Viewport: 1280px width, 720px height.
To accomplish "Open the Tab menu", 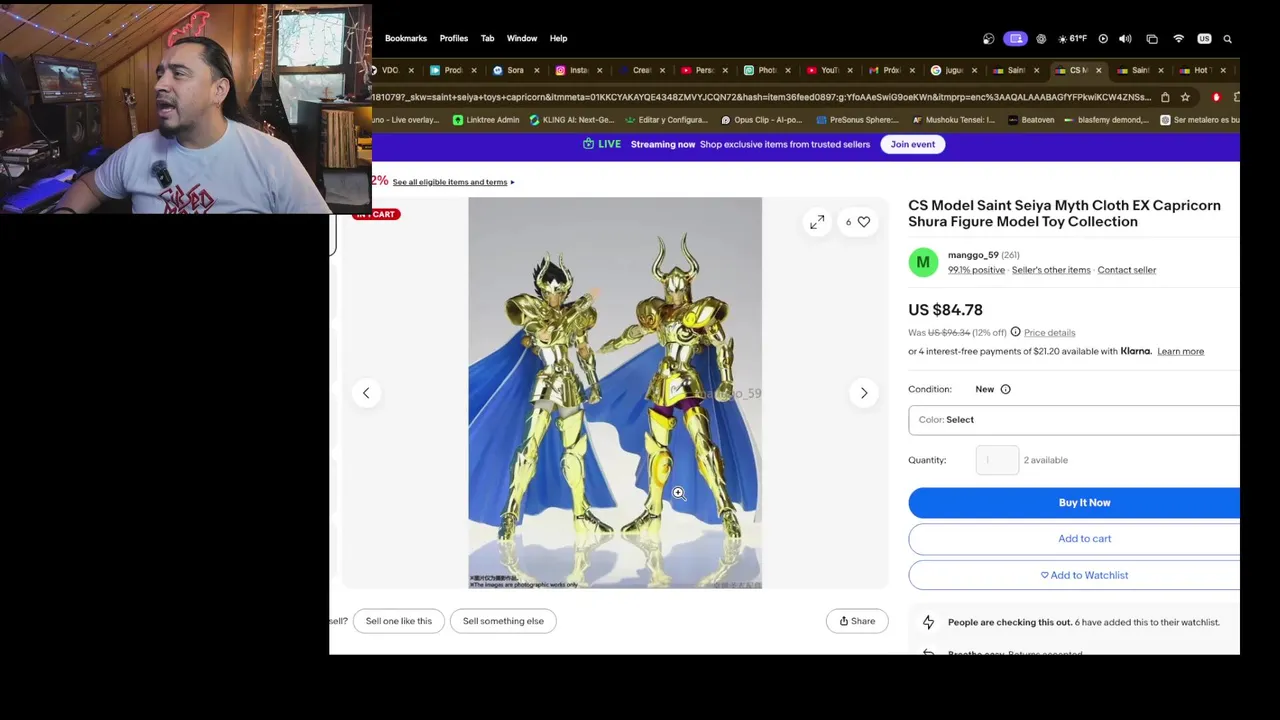I will pyautogui.click(x=487, y=39).
